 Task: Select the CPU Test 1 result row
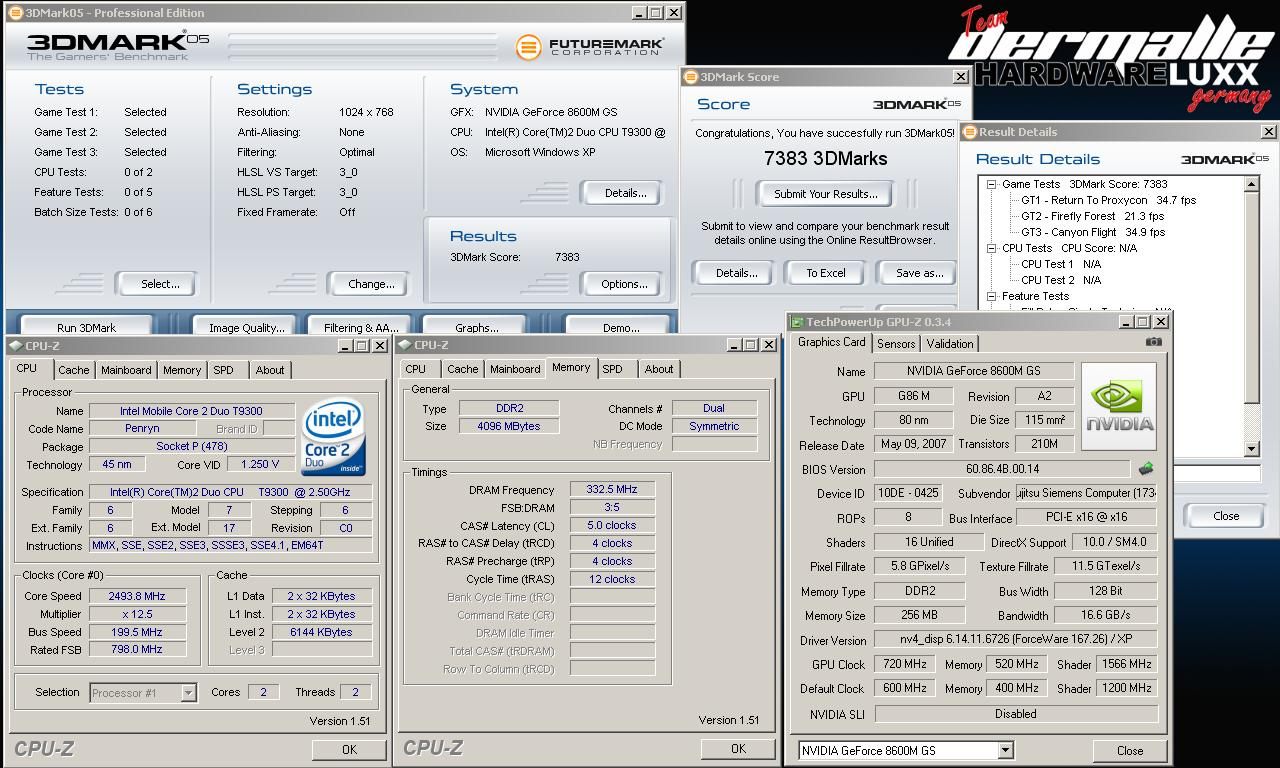click(x=1061, y=264)
